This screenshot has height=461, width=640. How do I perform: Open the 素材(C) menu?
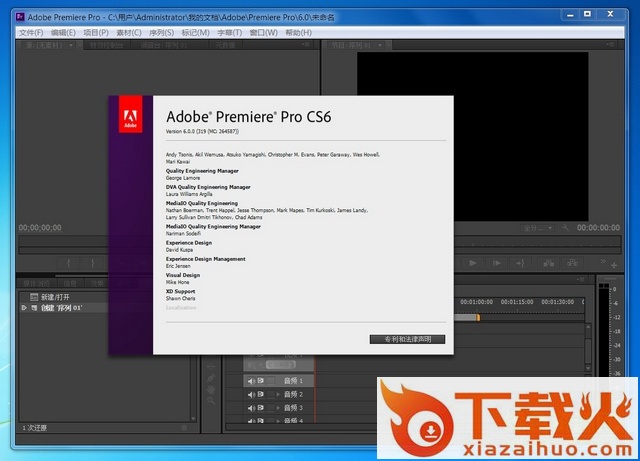pos(129,33)
